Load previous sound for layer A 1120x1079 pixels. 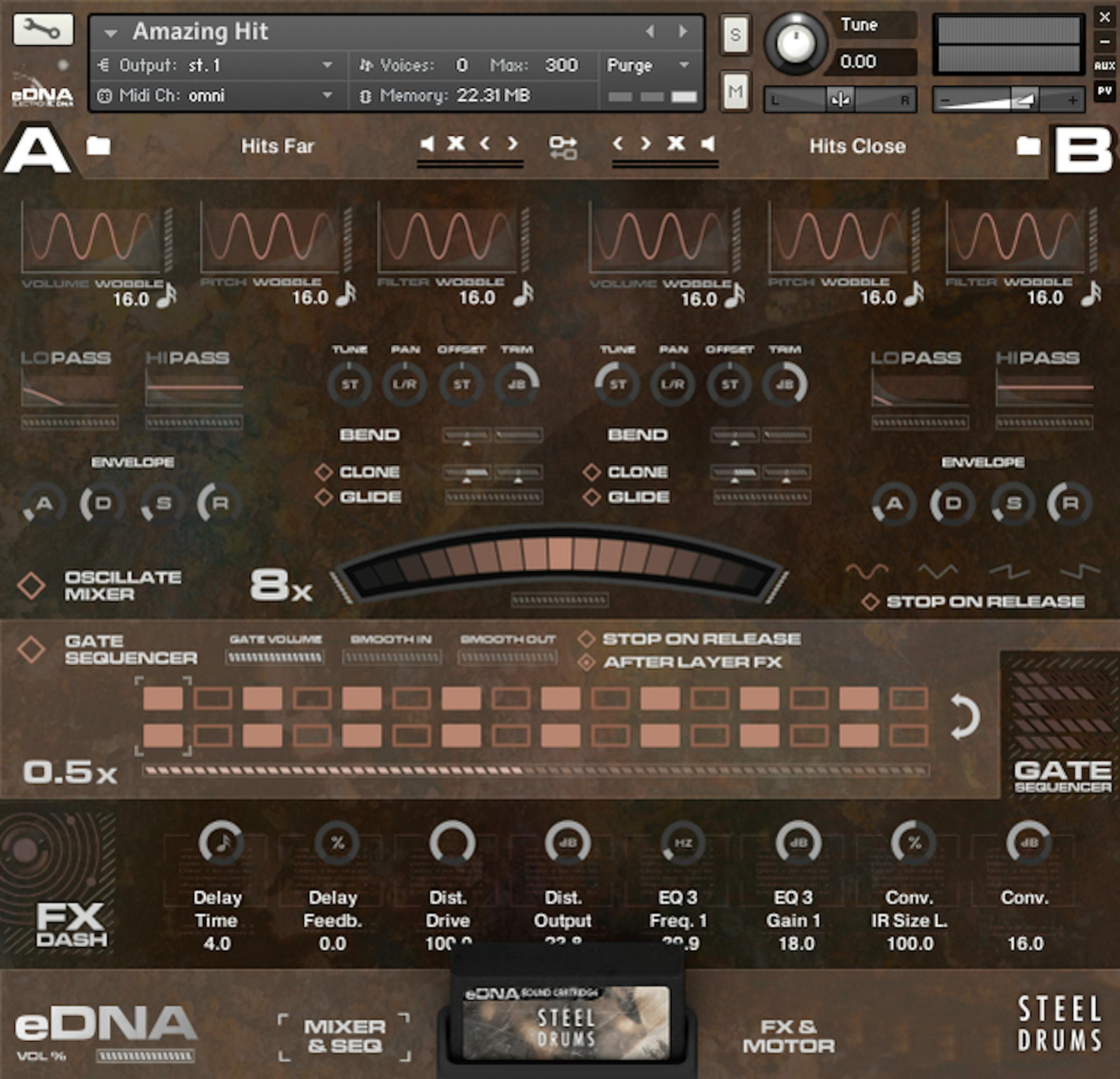484,143
